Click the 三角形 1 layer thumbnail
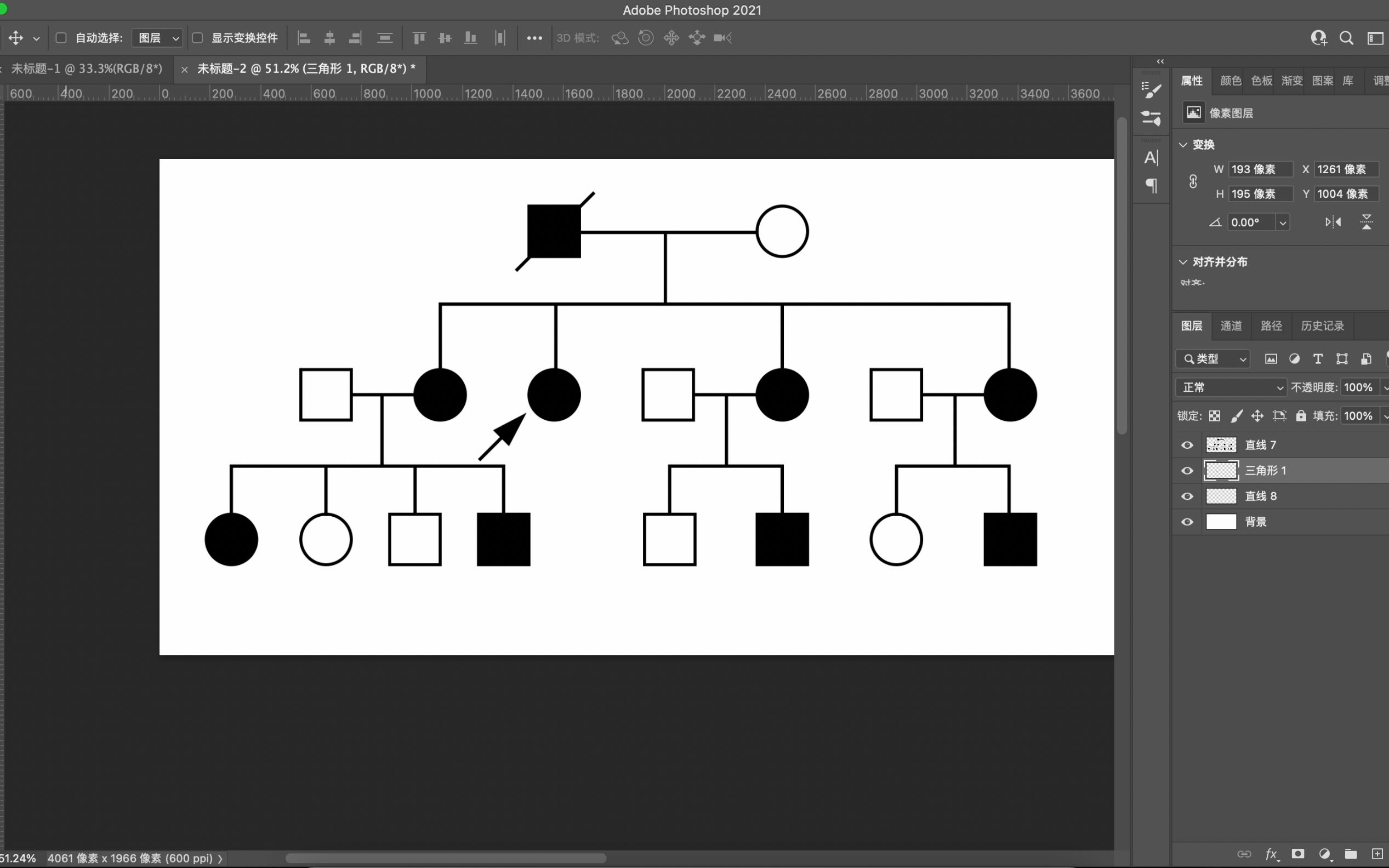This screenshot has height=868, width=1389. 1221,470
